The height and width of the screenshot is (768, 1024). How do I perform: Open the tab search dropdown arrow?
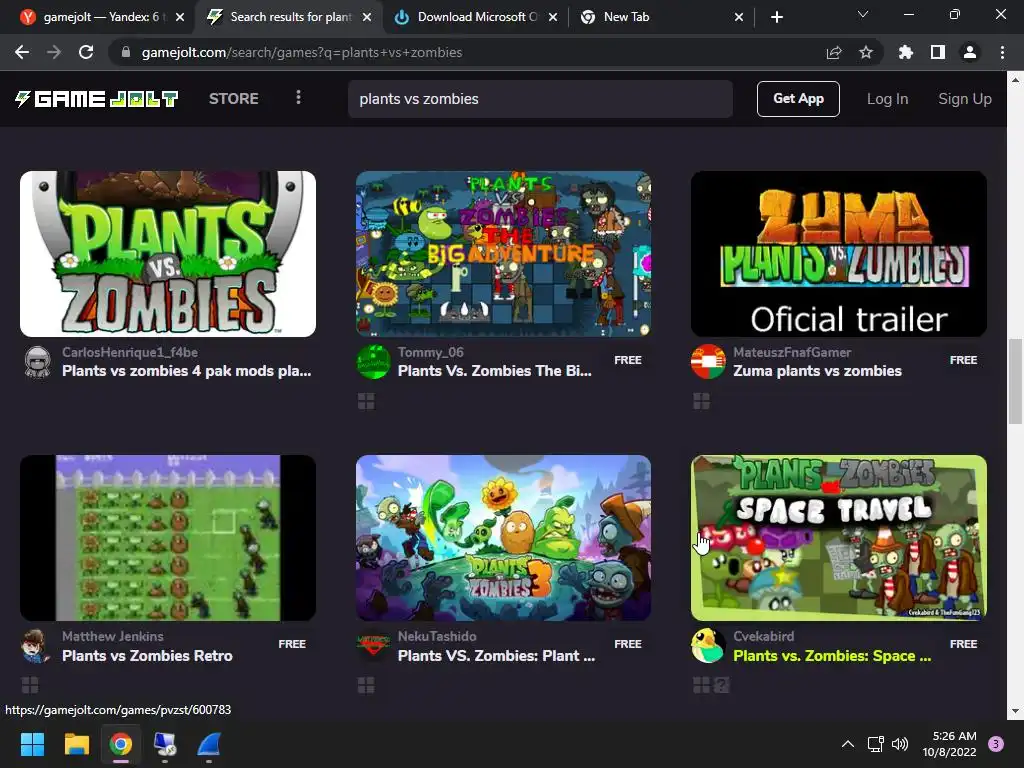pyautogui.click(x=863, y=14)
